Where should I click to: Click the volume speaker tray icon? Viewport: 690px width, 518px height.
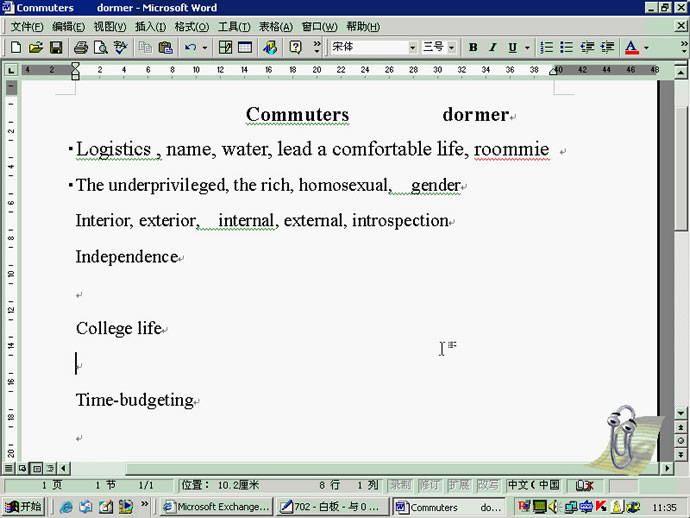pyautogui.click(x=554, y=507)
